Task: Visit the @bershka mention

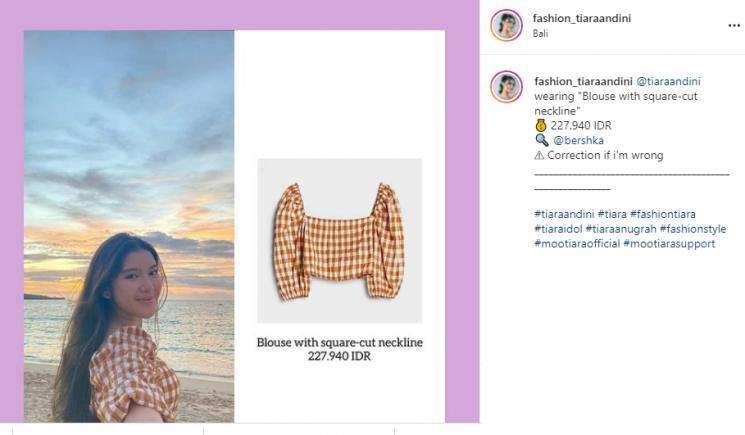Action: click(578, 140)
